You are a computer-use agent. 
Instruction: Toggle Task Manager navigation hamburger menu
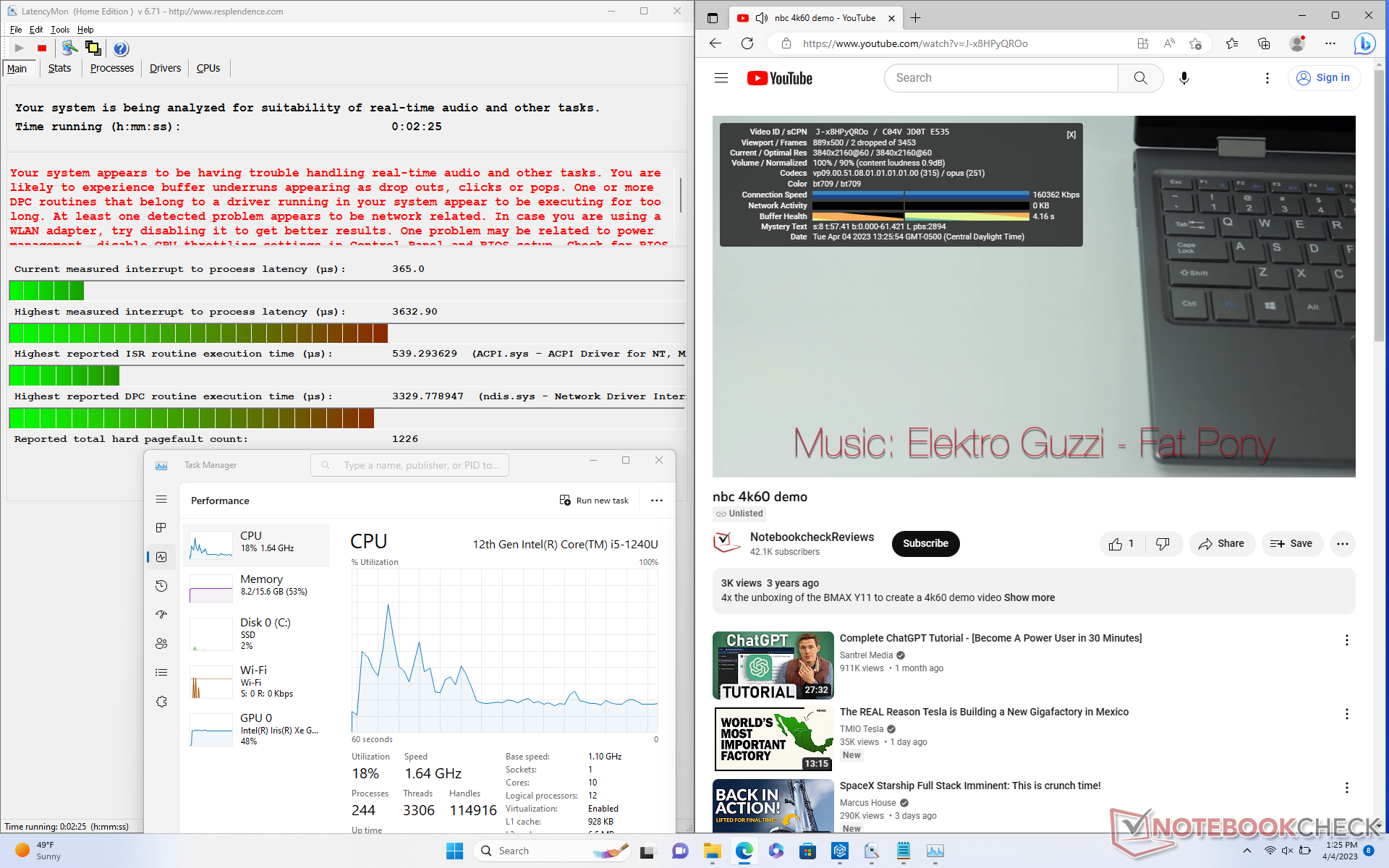161,500
